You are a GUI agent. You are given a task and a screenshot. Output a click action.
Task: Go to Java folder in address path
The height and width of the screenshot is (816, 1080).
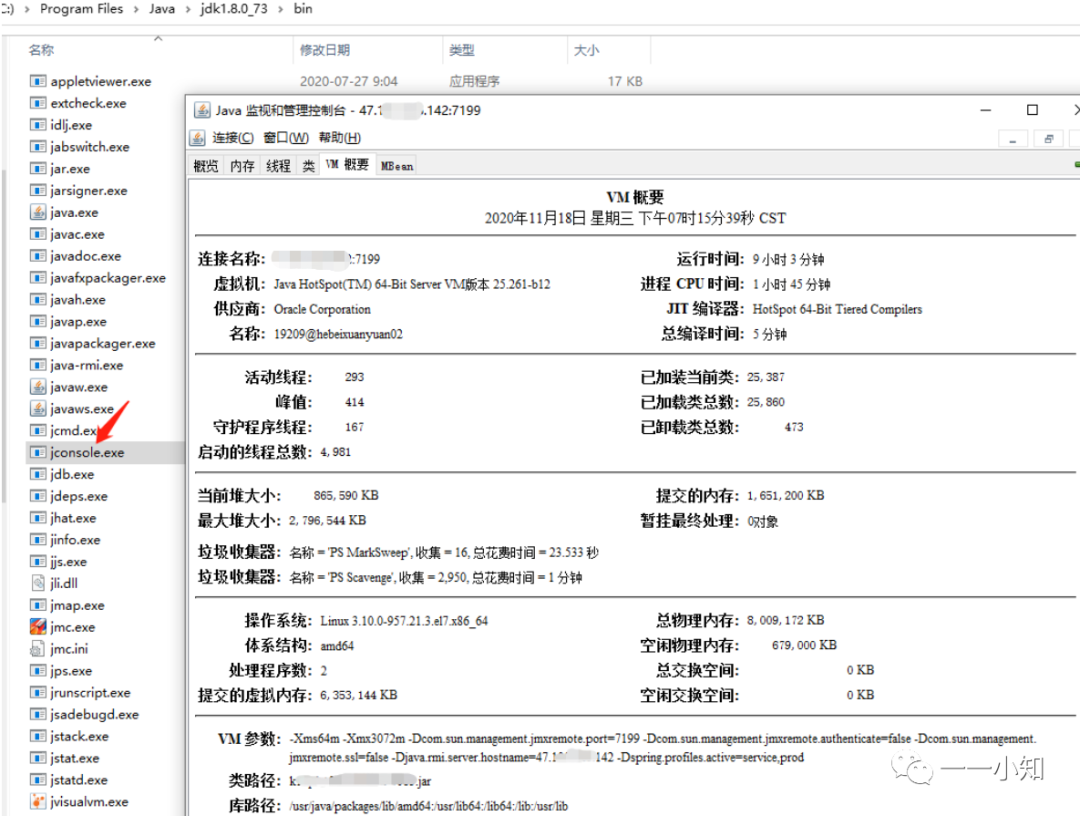point(162,9)
